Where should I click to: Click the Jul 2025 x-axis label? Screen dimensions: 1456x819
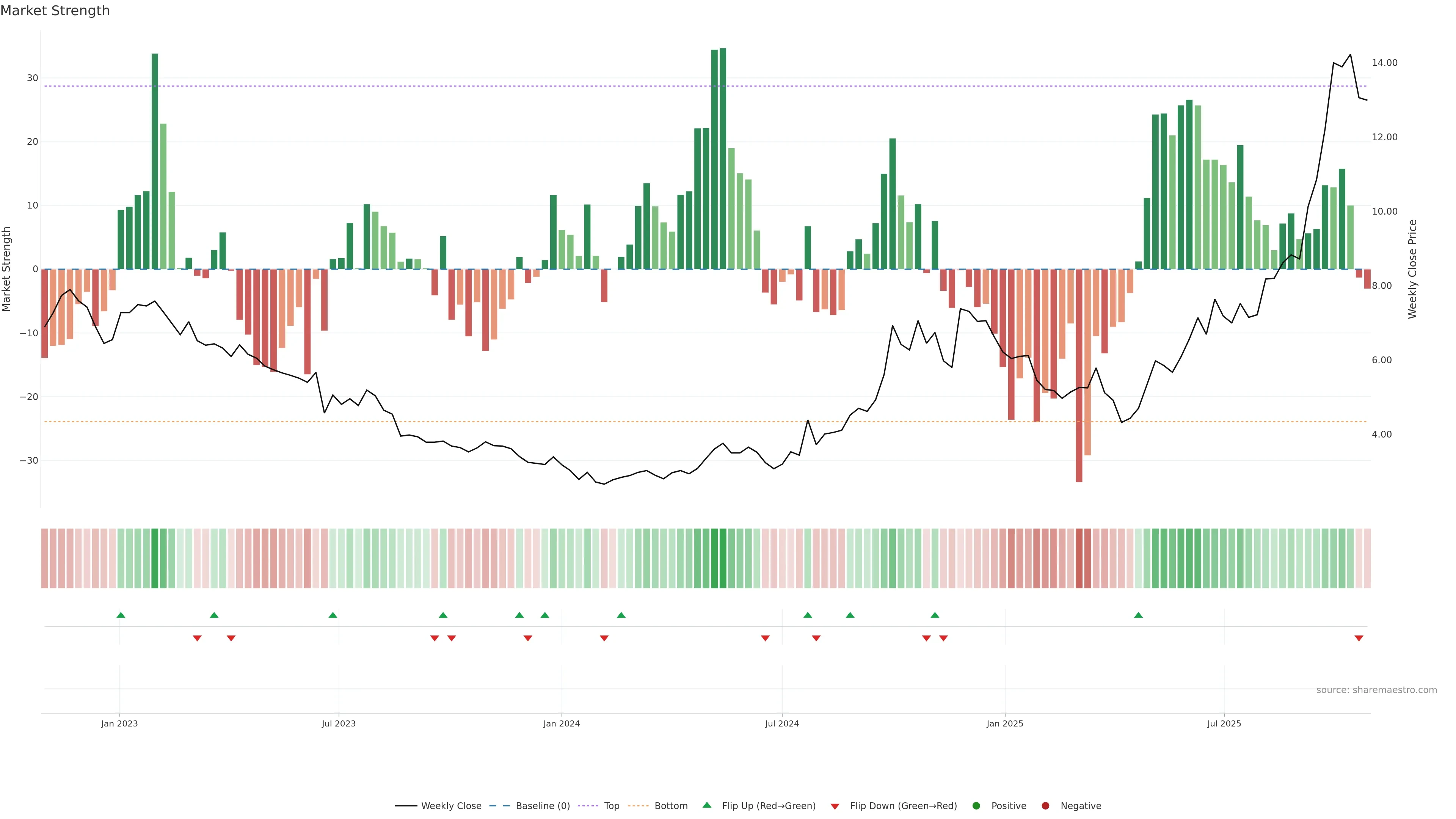click(1224, 723)
